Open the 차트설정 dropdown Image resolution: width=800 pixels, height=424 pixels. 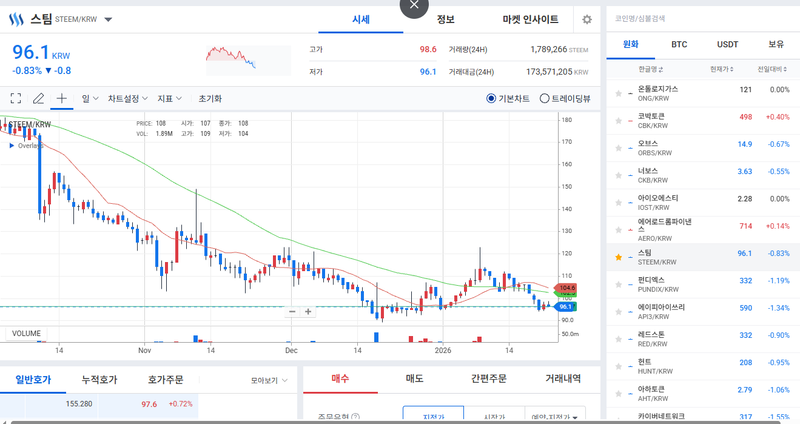point(128,99)
